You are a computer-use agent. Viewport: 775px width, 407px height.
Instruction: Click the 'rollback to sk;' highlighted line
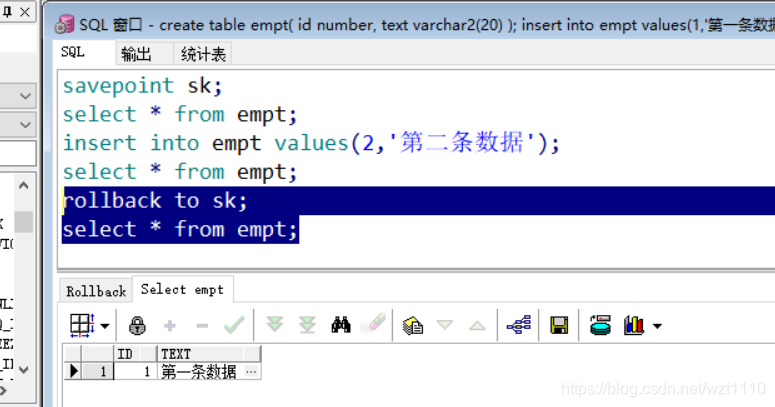click(155, 201)
